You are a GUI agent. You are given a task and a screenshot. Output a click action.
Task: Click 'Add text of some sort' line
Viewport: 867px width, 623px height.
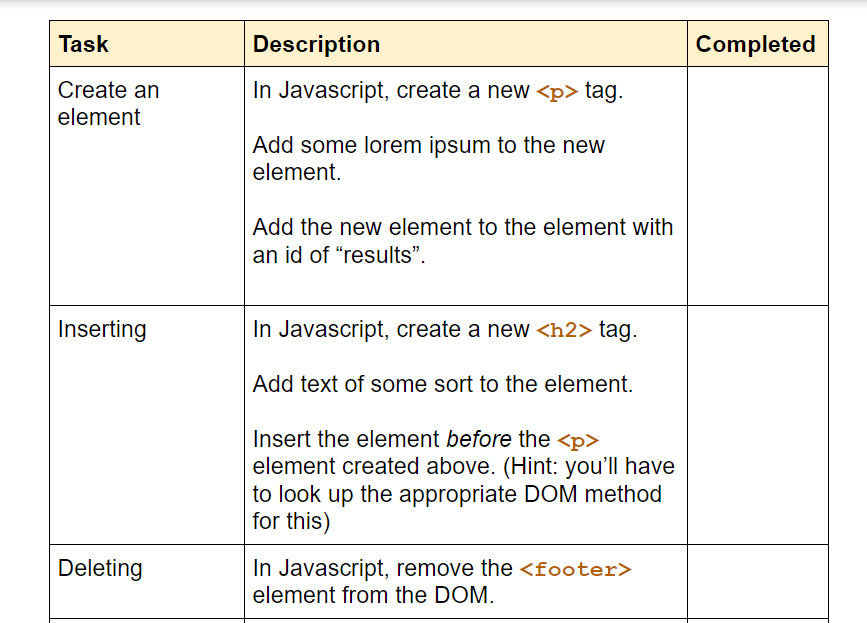(442, 384)
